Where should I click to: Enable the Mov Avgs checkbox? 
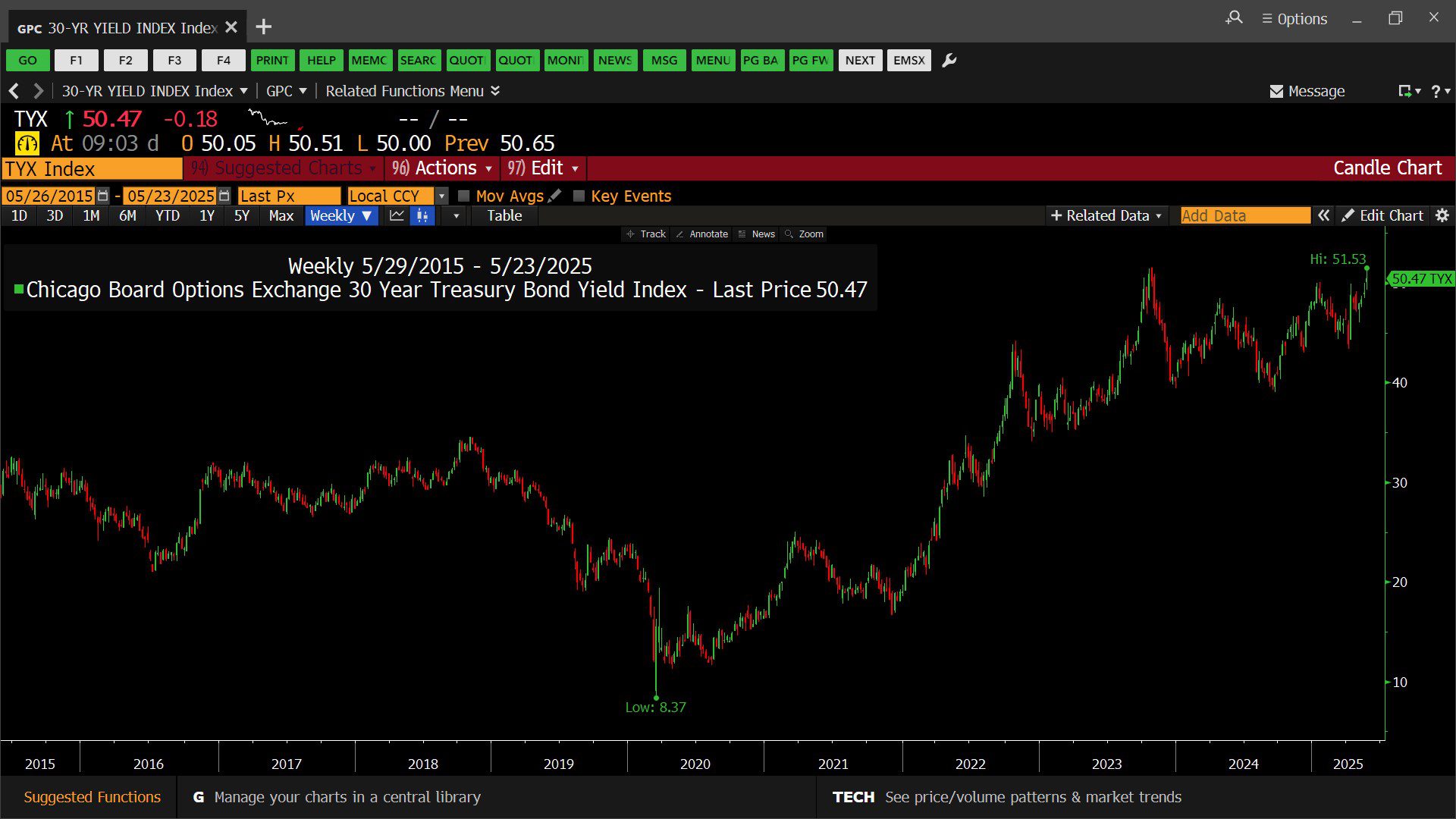pos(464,196)
